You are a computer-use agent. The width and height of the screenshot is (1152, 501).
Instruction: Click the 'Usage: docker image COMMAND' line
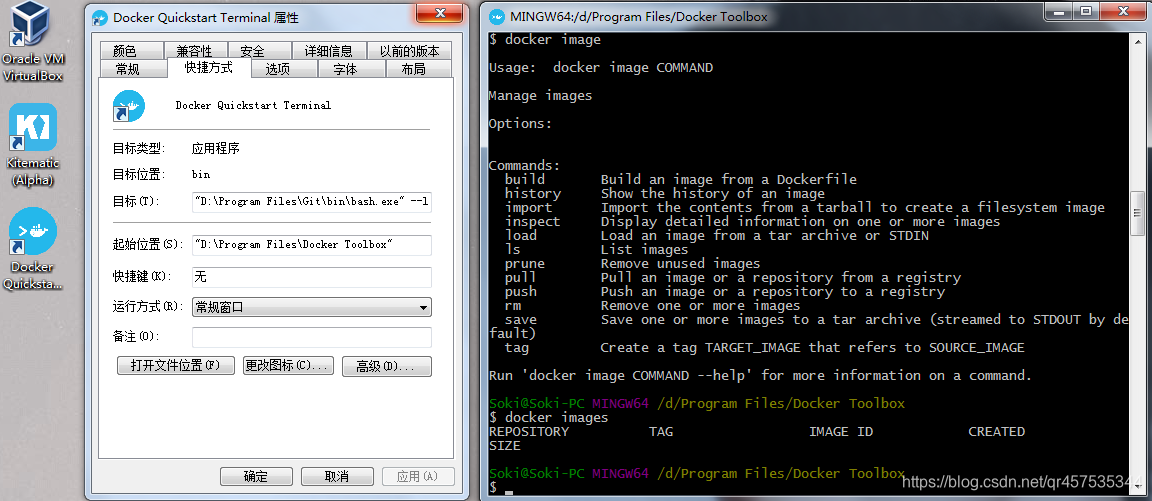(601, 68)
